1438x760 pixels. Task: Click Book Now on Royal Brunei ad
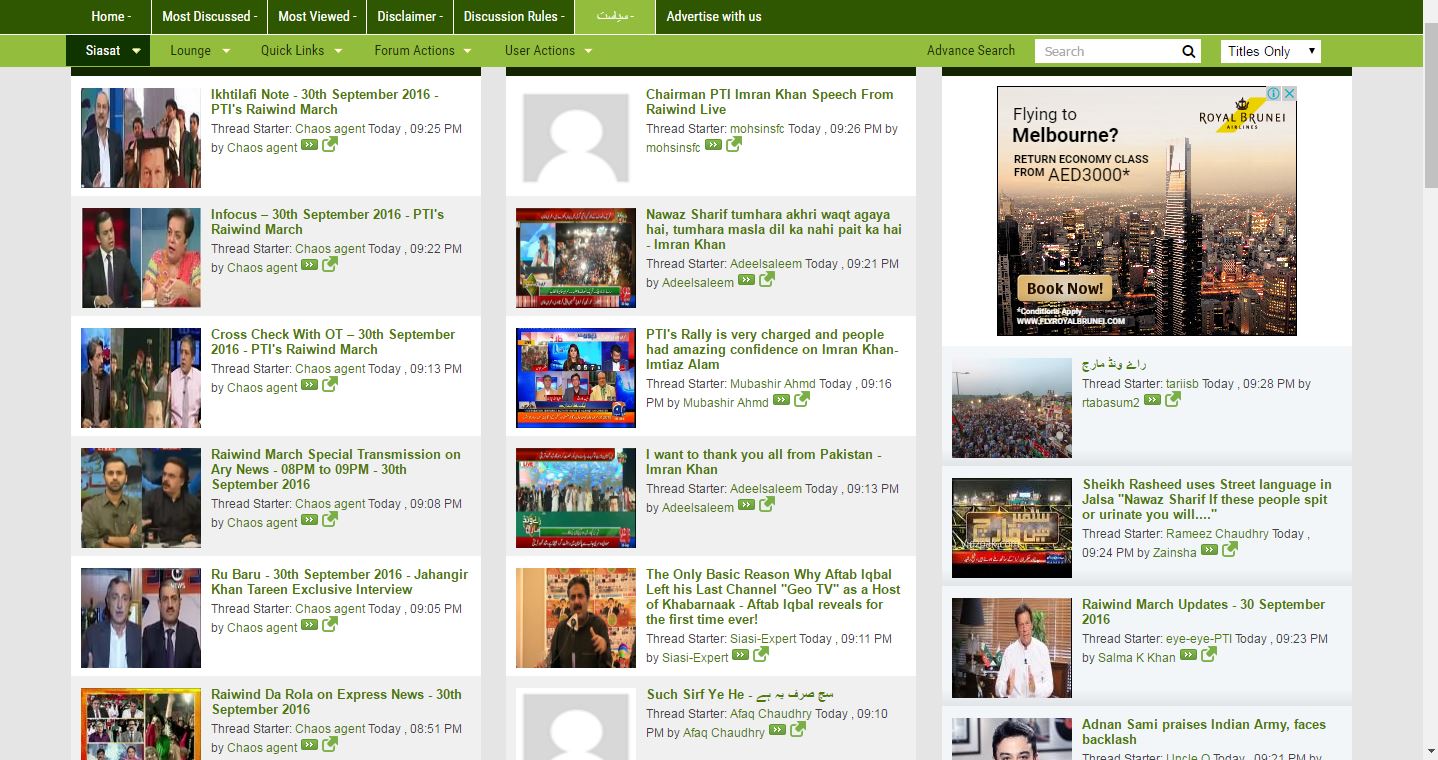click(x=1064, y=288)
